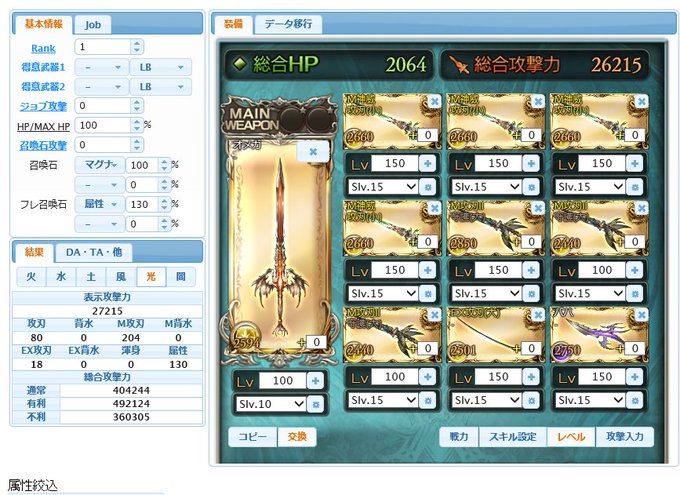Choose 水 element filter

pyautogui.click(x=61, y=277)
